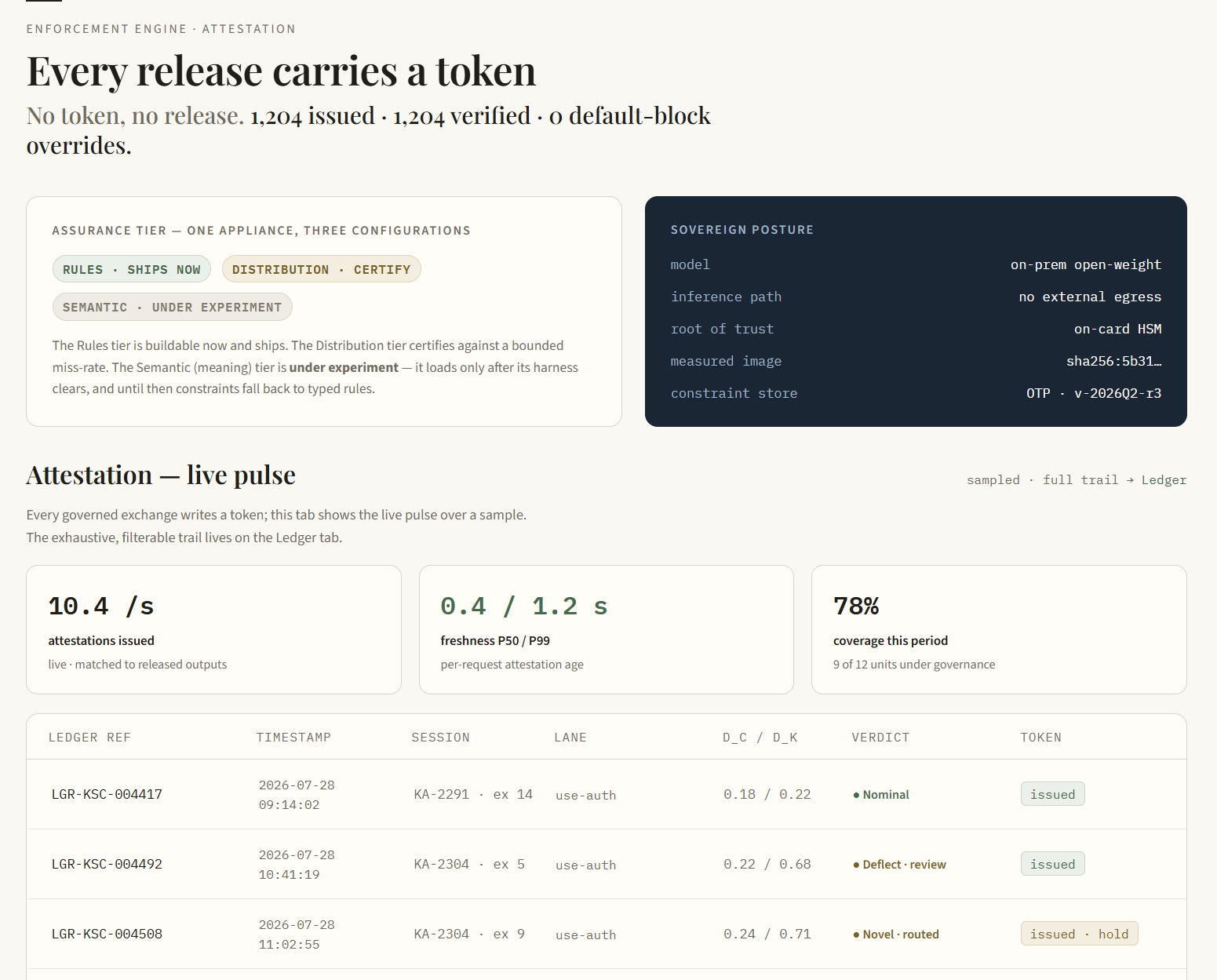Select the 'DISTRIBUTION · CERTIFY' tier pill
The height and width of the screenshot is (980, 1217).
click(322, 269)
